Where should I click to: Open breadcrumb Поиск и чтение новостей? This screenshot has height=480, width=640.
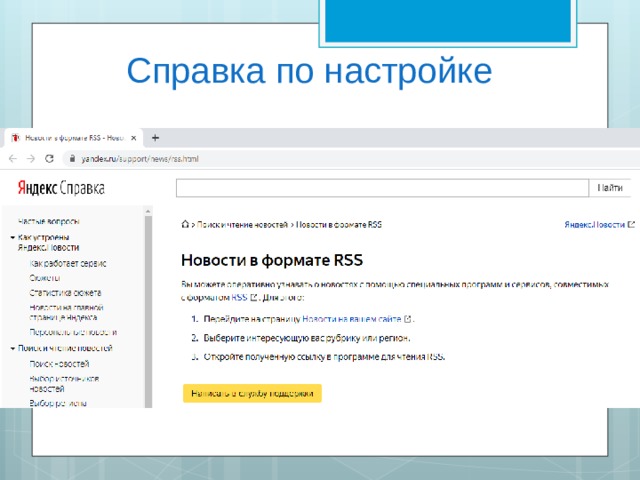coord(242,224)
